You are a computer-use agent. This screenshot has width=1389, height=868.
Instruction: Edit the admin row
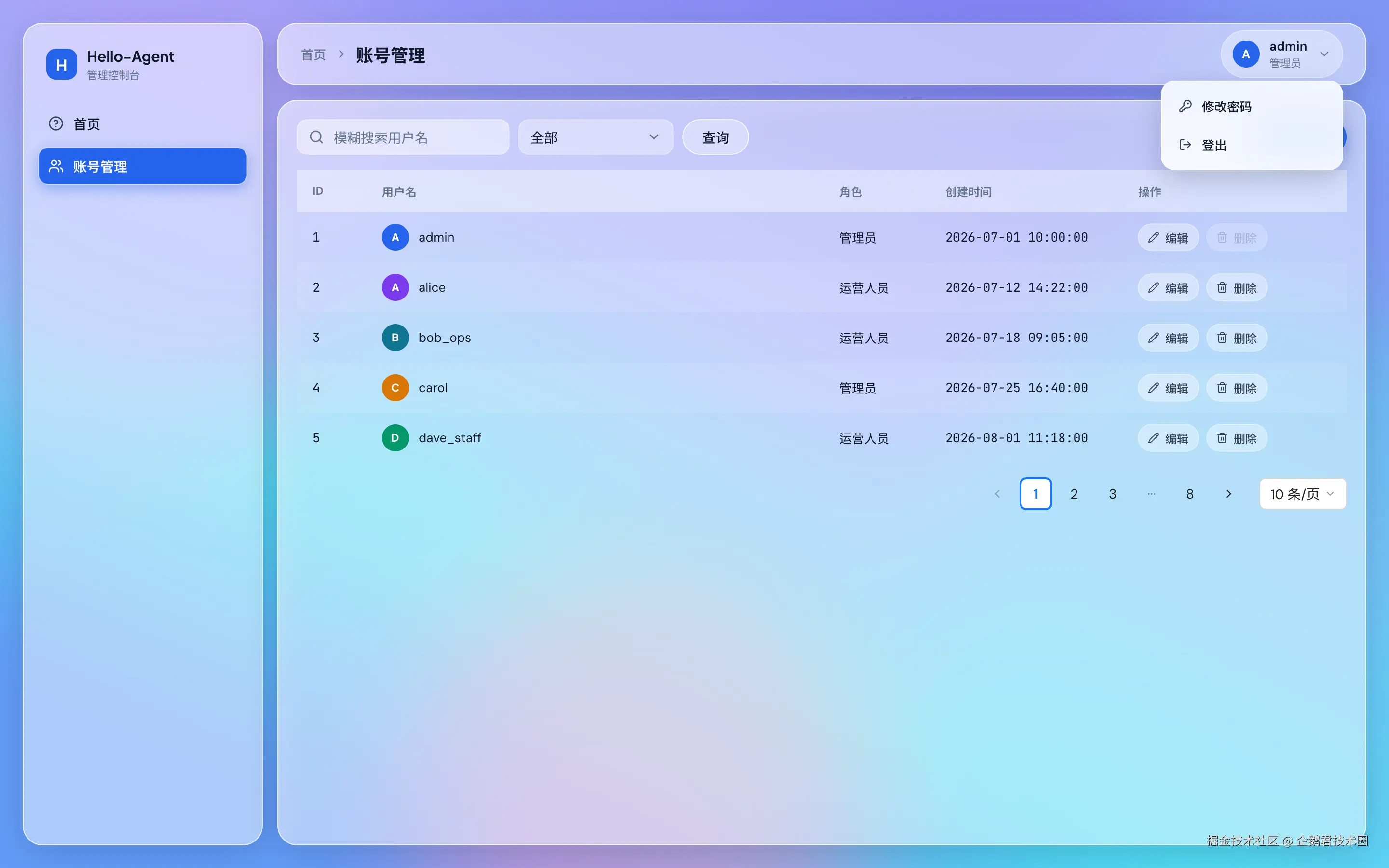(x=1168, y=237)
